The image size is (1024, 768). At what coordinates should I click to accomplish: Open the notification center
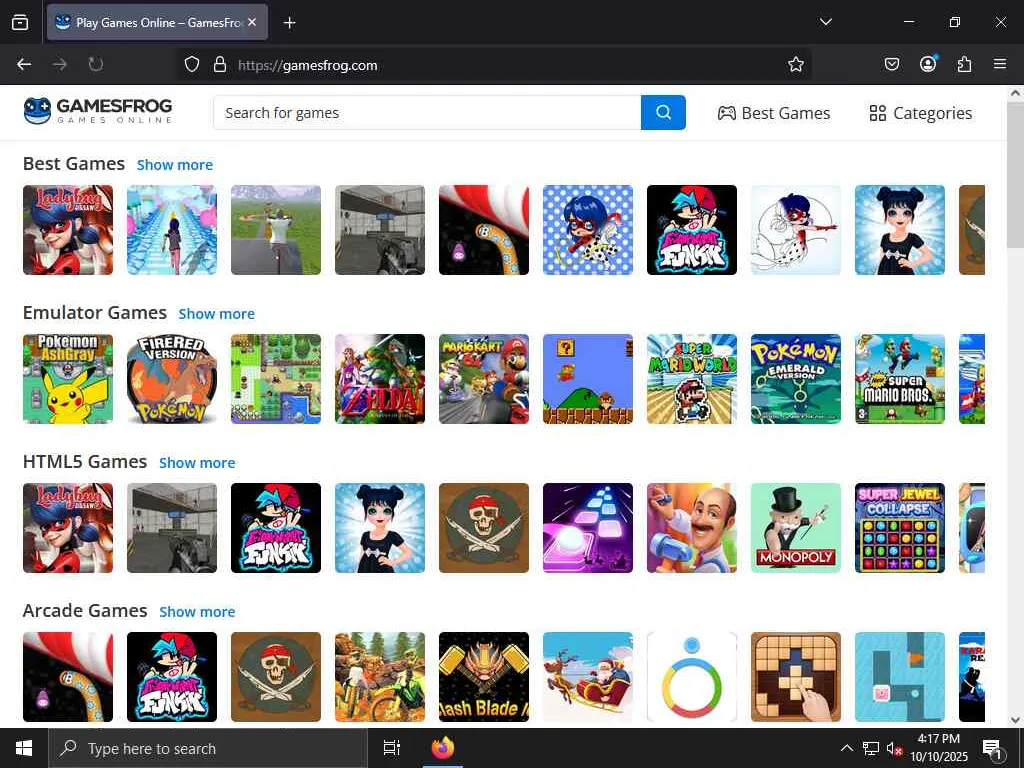click(x=993, y=749)
